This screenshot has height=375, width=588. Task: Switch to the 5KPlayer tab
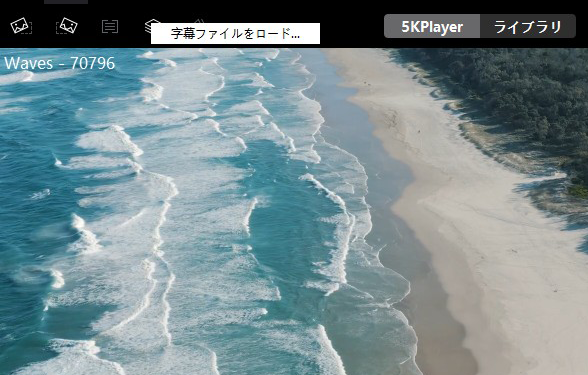432,26
